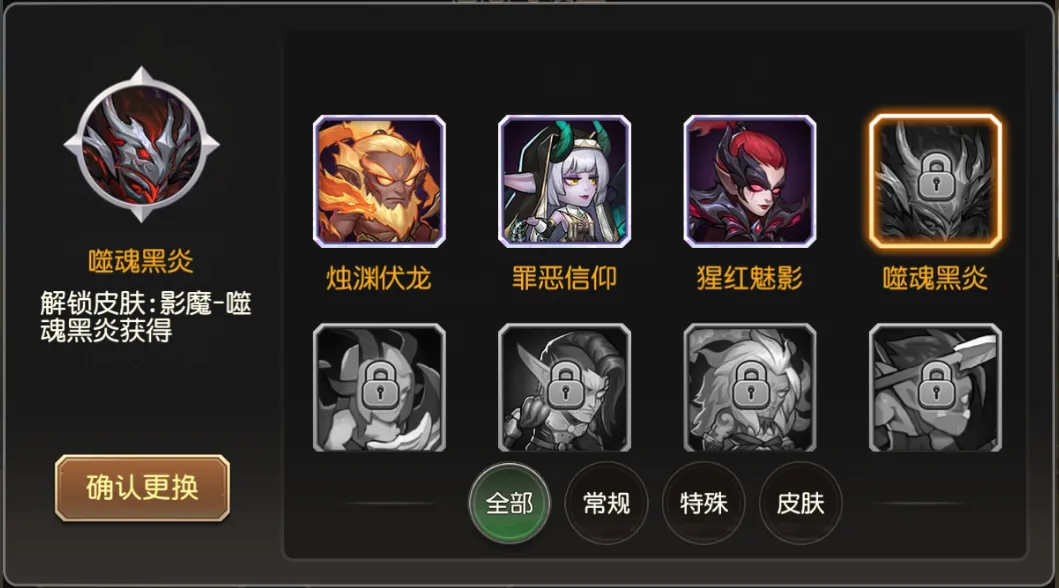Click the 噬魂黑炎 label under highlighted avatar
The height and width of the screenshot is (588, 1059).
tap(935, 278)
